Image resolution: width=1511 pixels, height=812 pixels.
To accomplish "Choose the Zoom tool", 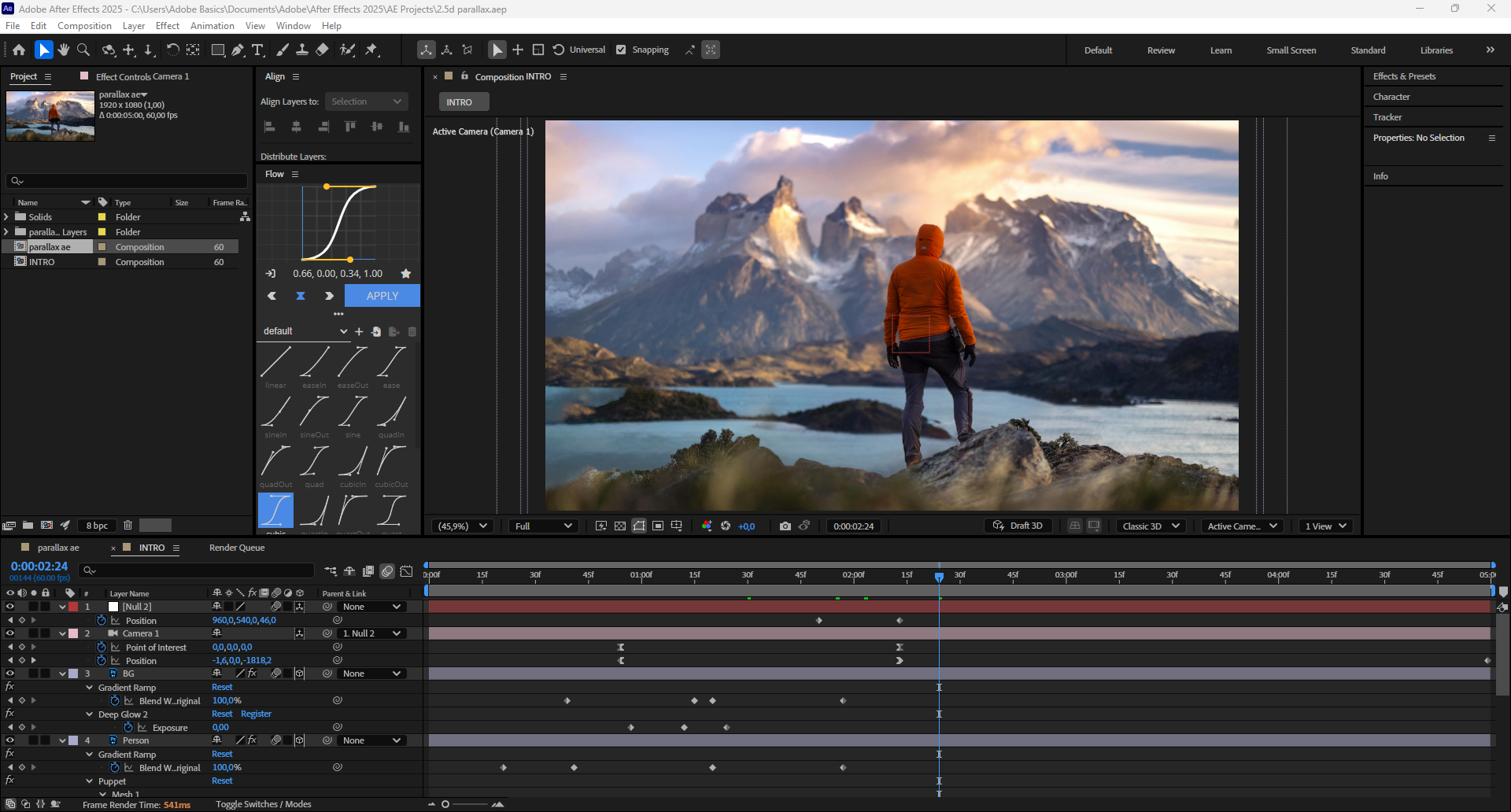I will tap(83, 50).
